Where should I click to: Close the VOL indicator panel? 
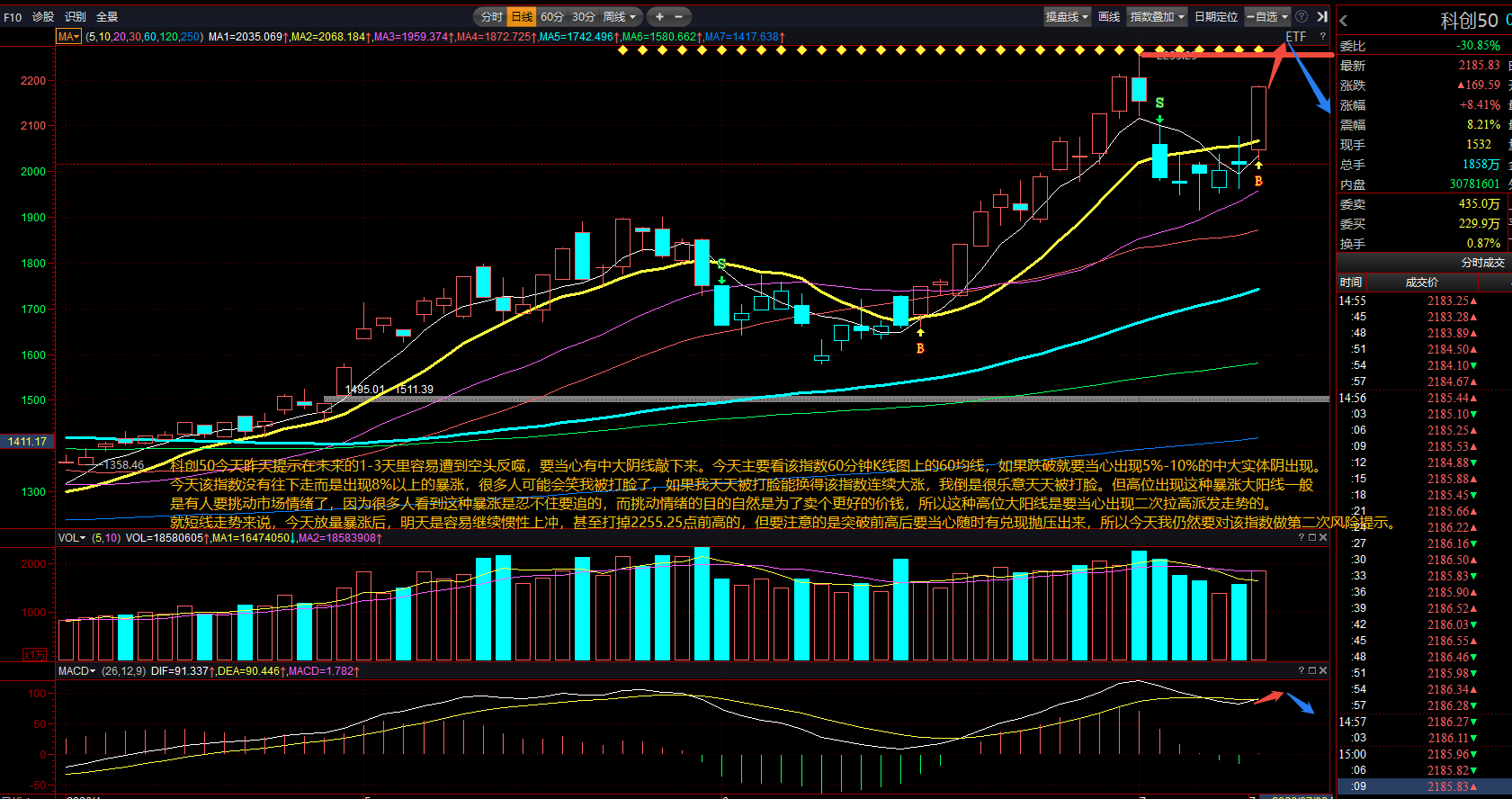click(1323, 537)
